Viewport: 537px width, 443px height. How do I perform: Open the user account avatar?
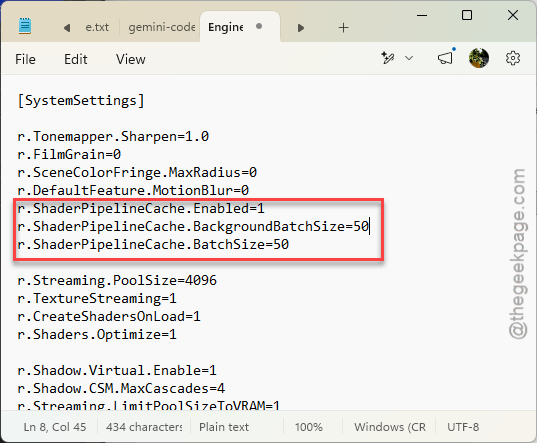tap(478, 58)
